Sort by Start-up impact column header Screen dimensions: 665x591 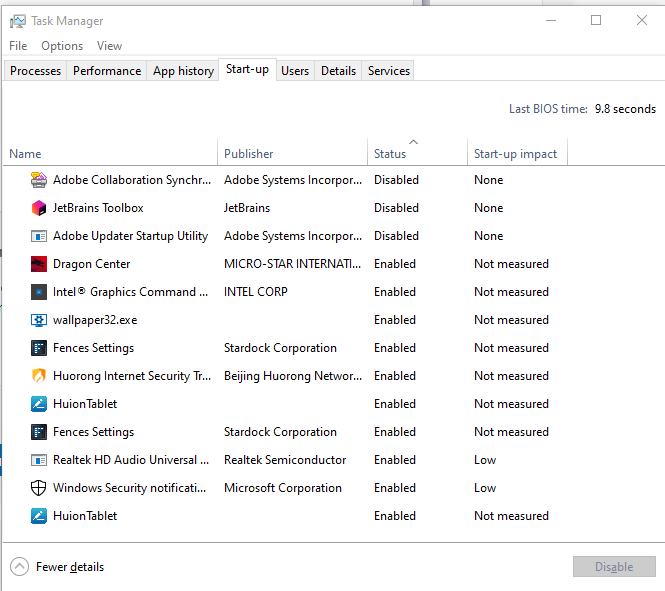pos(515,153)
